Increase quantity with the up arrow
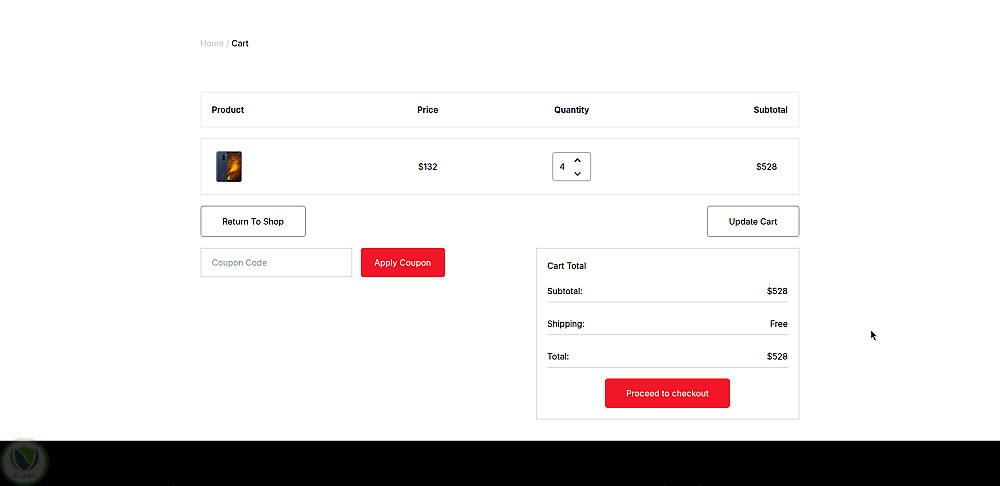1000x486 pixels. (578, 160)
